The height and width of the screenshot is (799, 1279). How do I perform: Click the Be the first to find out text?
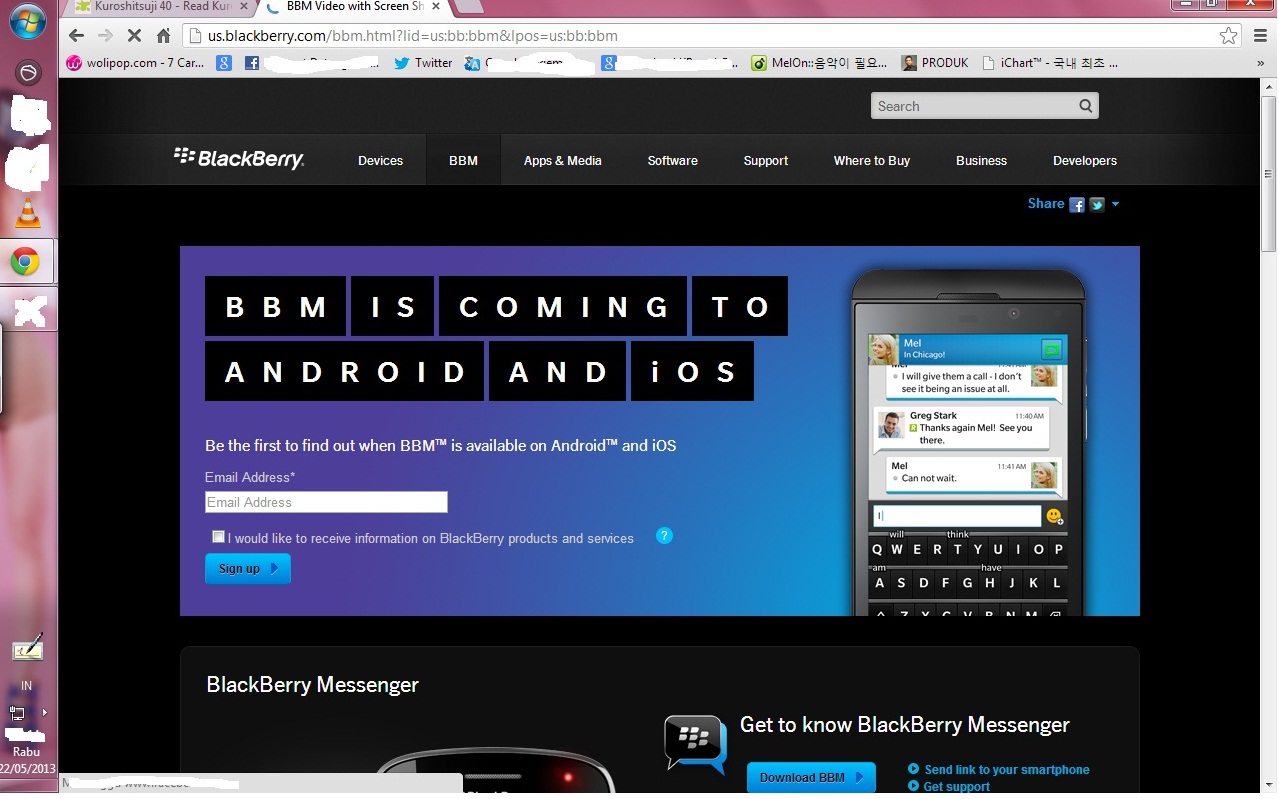coord(441,445)
